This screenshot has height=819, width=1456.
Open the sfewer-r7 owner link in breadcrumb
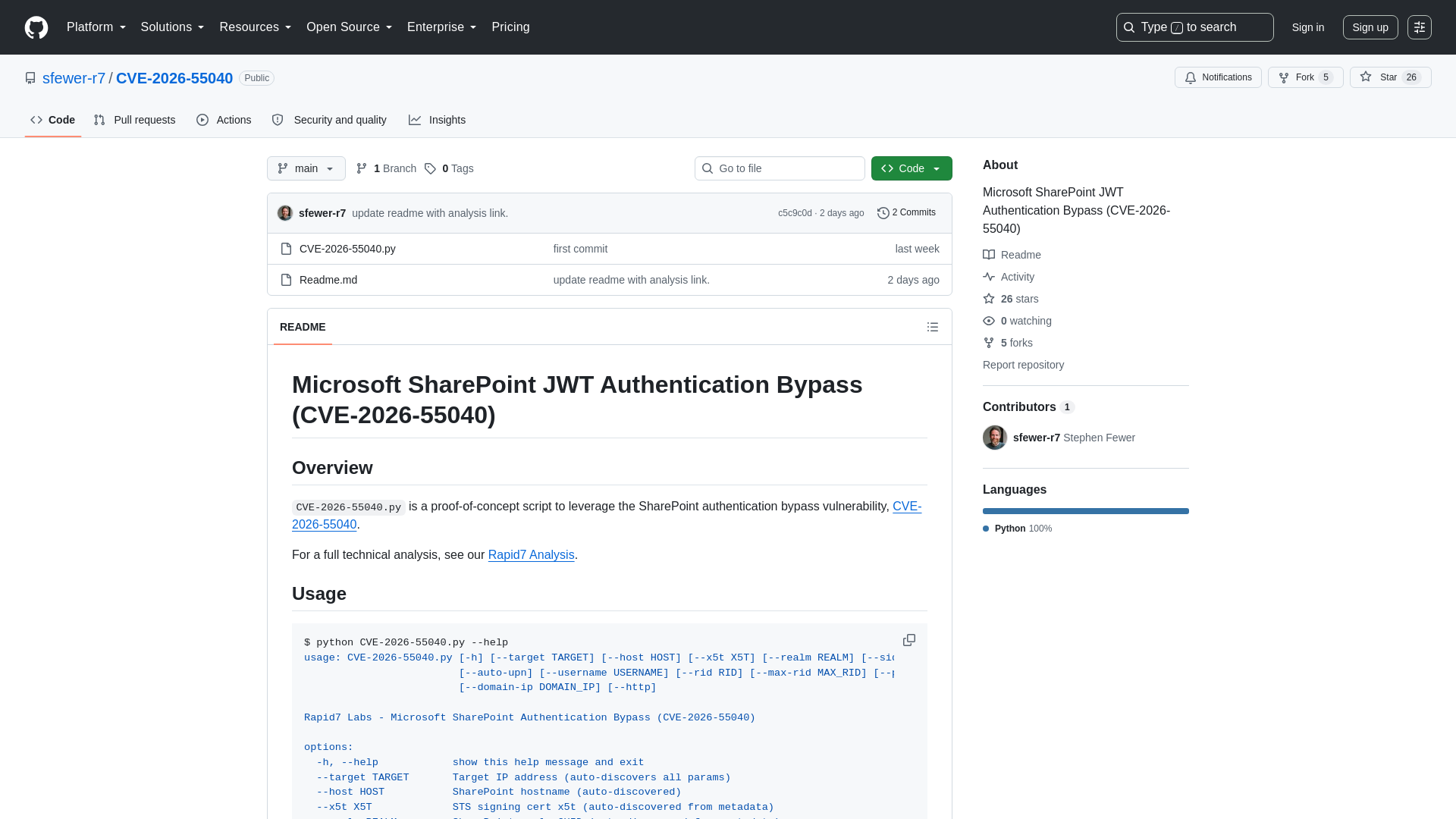point(74,78)
